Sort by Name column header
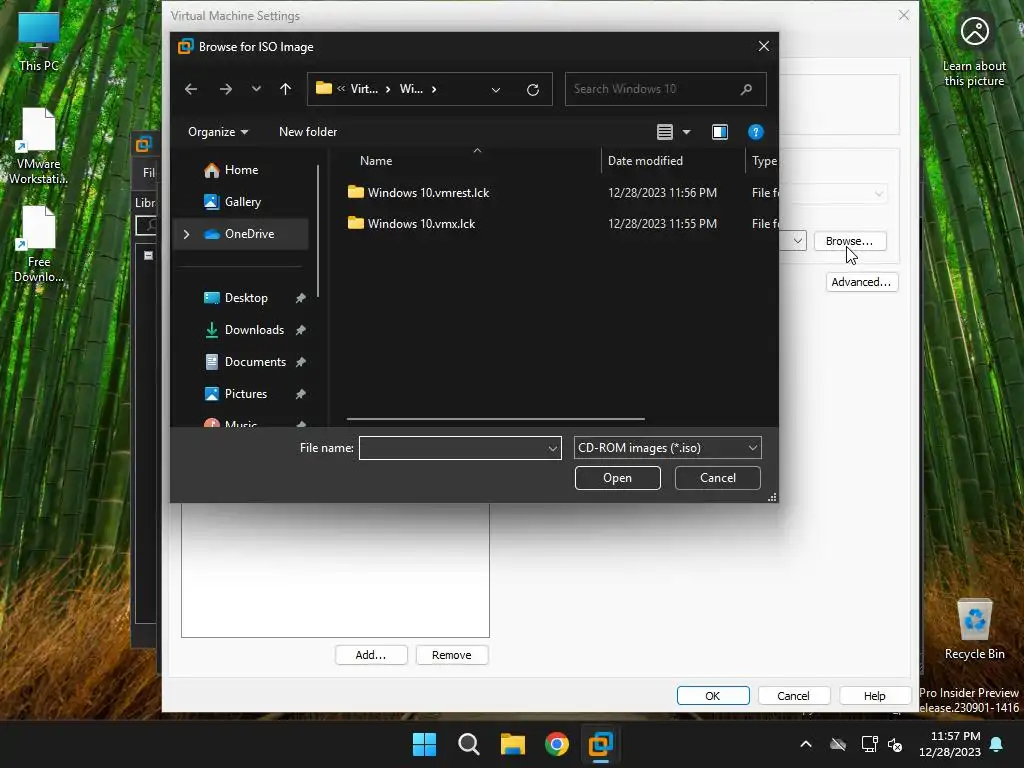The height and width of the screenshot is (768, 1024). [376, 161]
